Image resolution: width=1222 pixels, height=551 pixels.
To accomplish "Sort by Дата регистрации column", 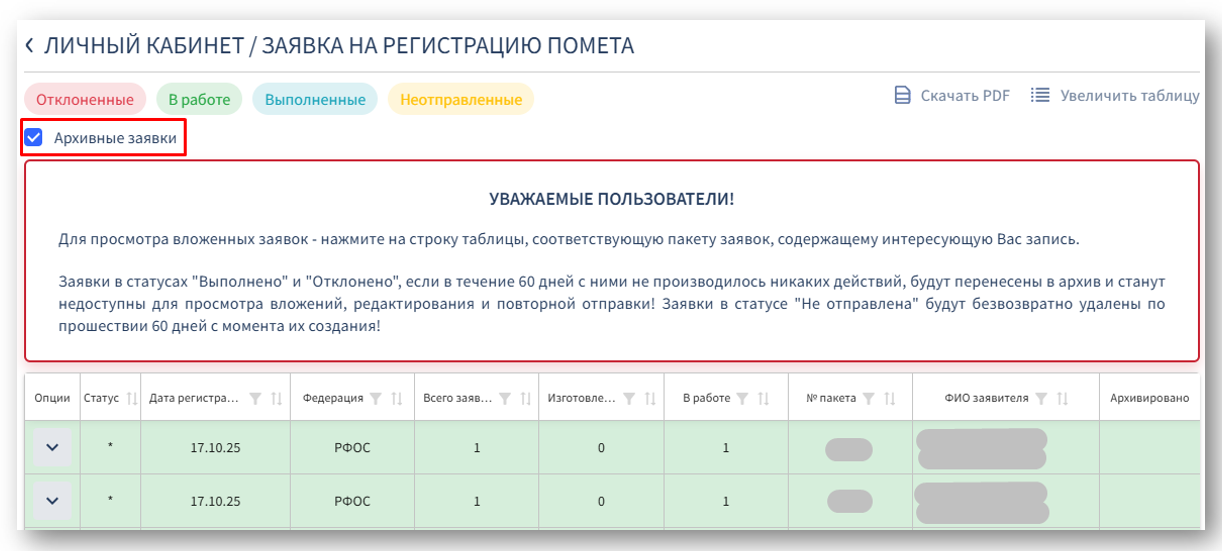I will pos(276,398).
